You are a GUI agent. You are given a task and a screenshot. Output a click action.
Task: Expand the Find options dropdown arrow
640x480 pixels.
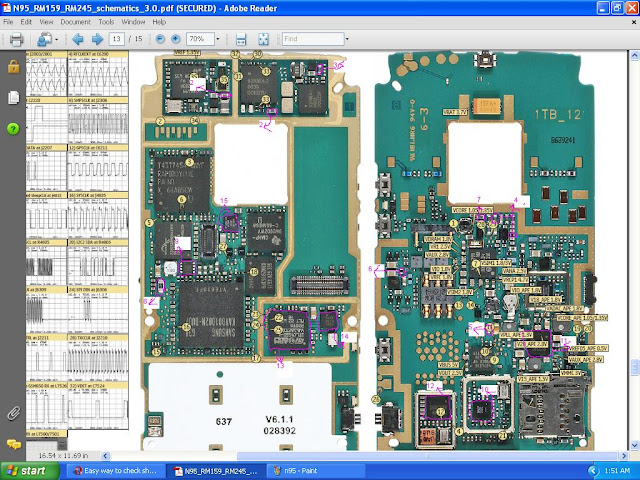346,39
